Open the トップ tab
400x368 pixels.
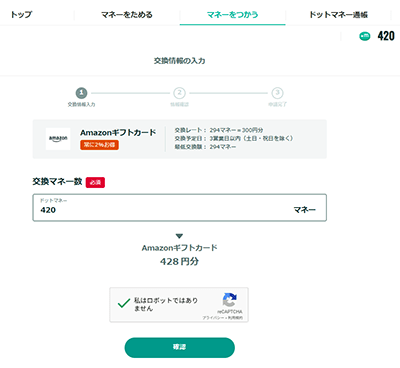21,14
